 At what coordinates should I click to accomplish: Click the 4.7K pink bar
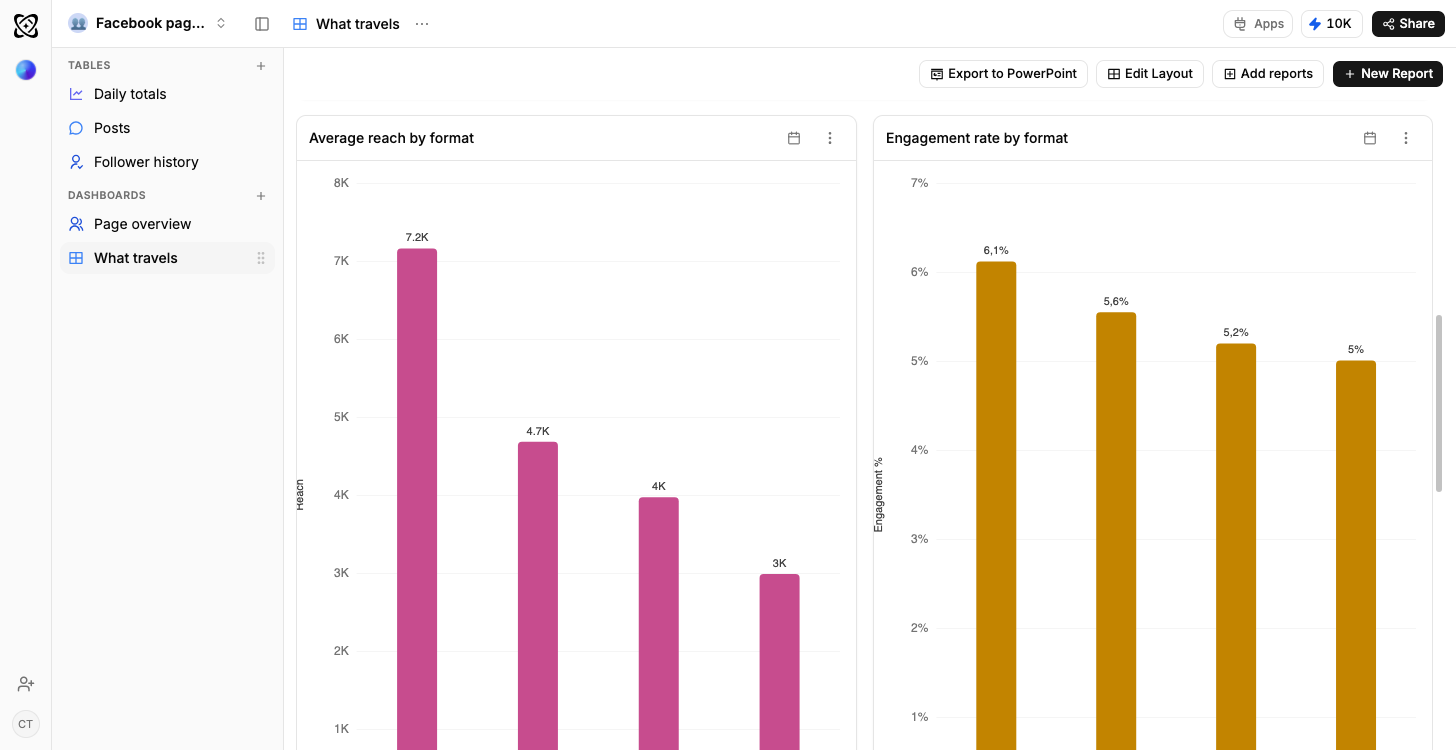click(x=538, y=596)
